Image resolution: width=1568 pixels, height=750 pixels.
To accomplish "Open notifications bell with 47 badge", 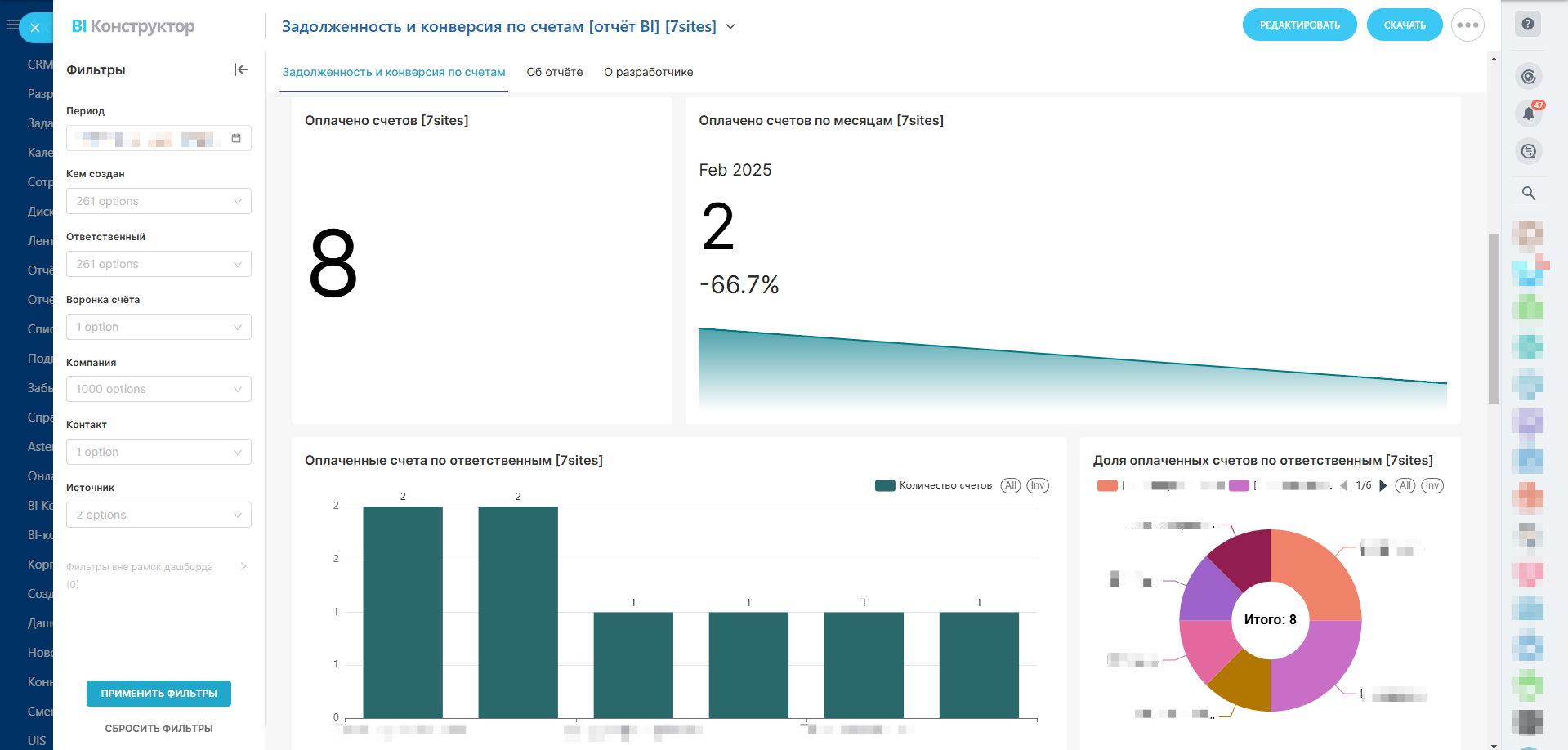I will coord(1529,114).
